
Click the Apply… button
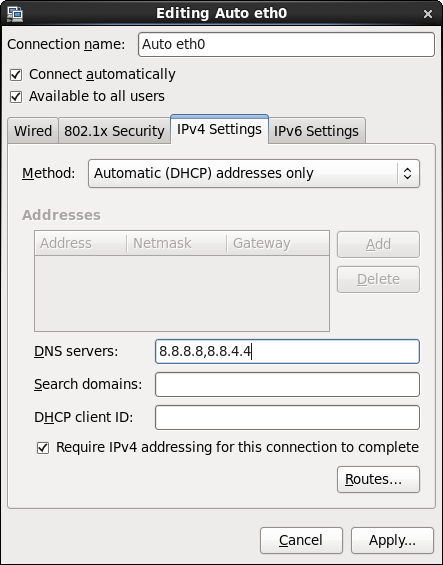click(x=392, y=540)
